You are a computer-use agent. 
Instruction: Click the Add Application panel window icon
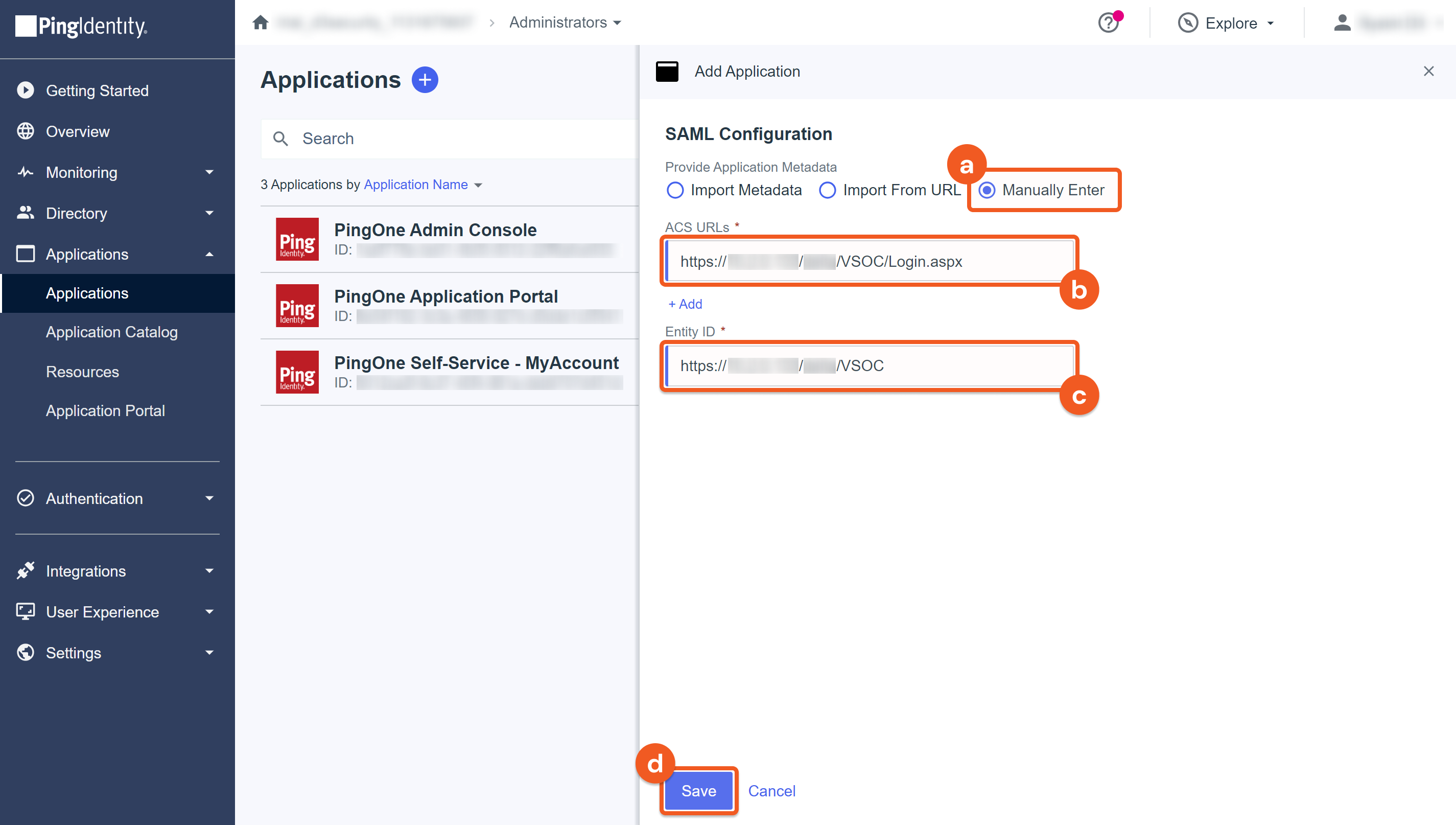click(x=667, y=72)
